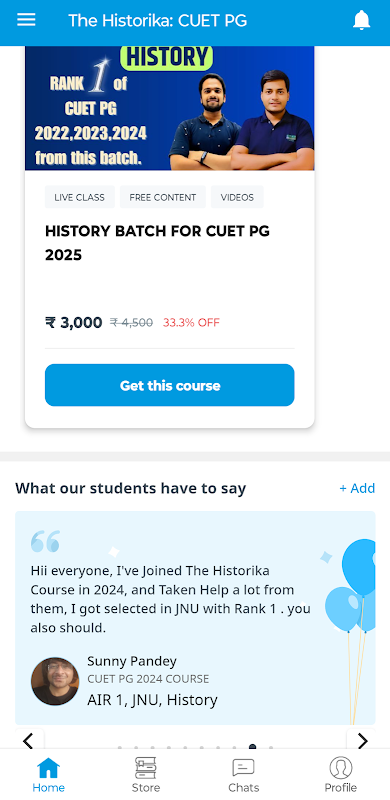Open the hamburger menu
Screen dimensions: 390x800
[26, 20]
